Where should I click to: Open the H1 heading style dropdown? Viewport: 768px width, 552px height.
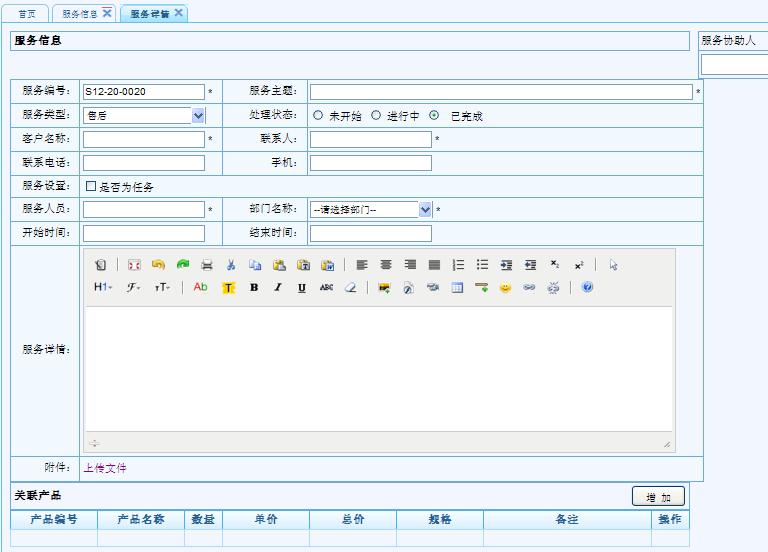(103, 288)
